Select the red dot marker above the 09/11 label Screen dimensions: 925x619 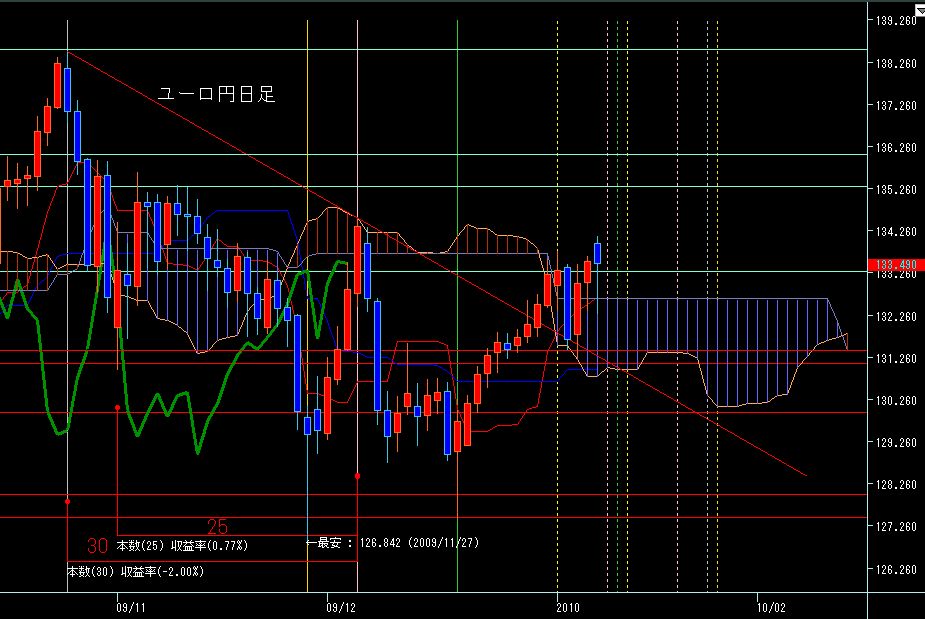[x=117, y=408]
